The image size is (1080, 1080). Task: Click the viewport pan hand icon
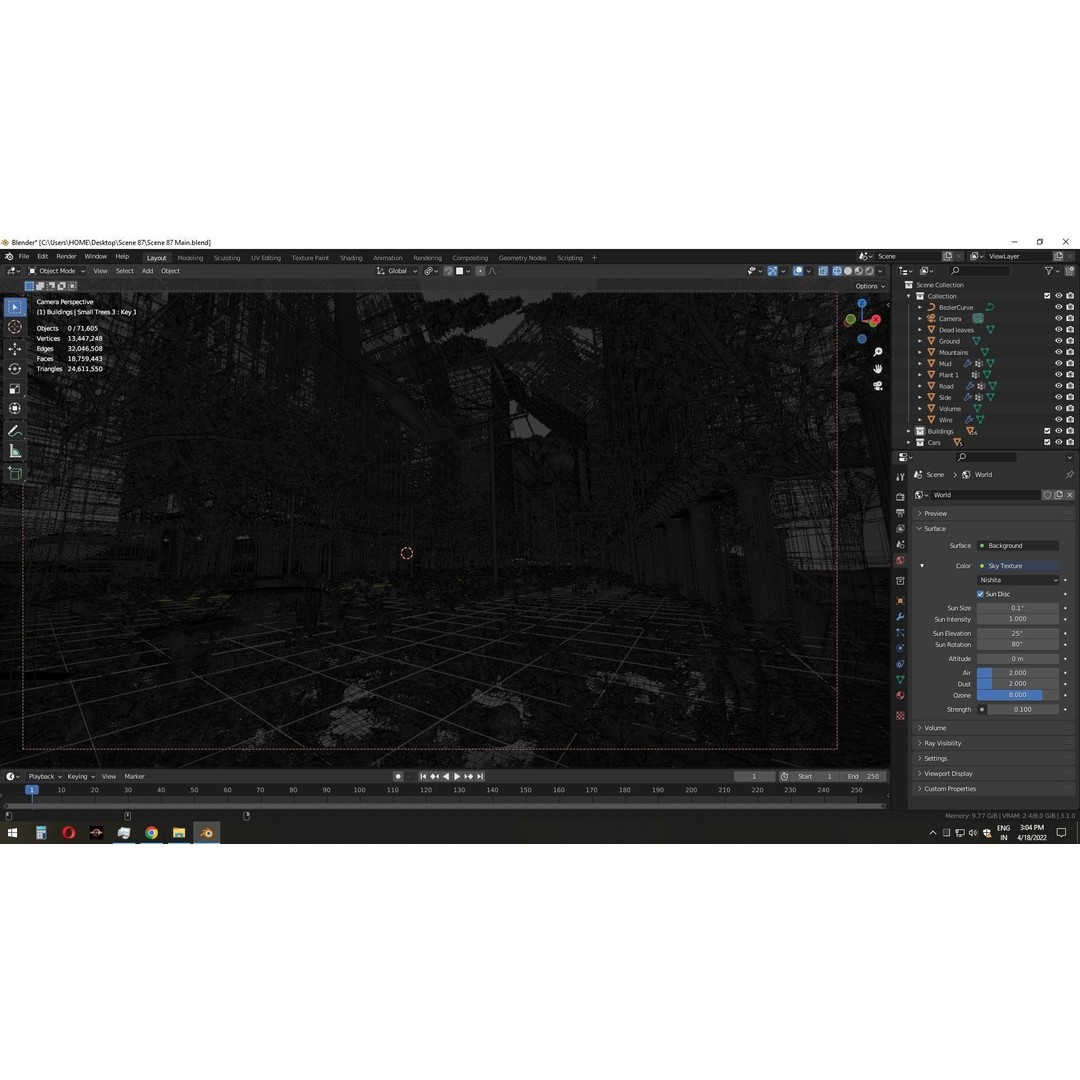click(x=878, y=368)
